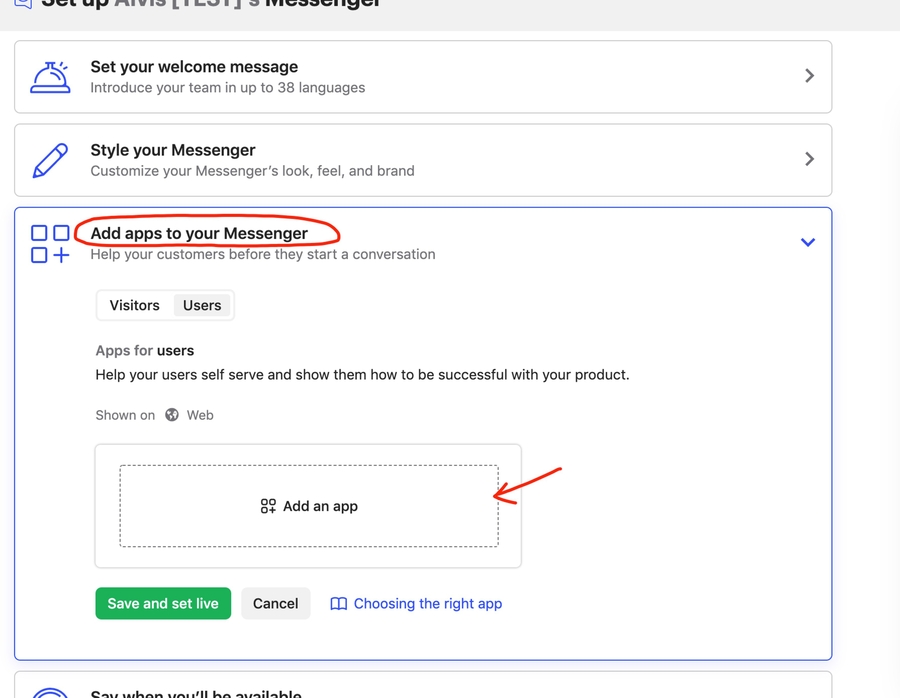This screenshot has height=698, width=900.
Task: Click the Messenger icon in the page header
Action: (x=22, y=3)
